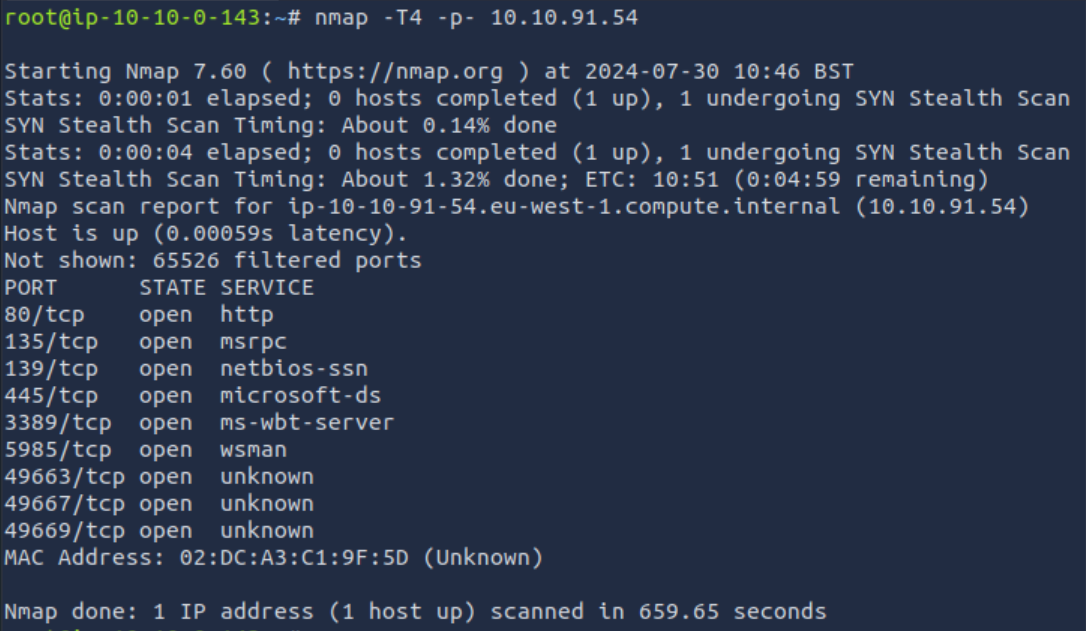Select the 139/tcp port entry
The width and height of the screenshot is (1086, 631).
pos(51,368)
